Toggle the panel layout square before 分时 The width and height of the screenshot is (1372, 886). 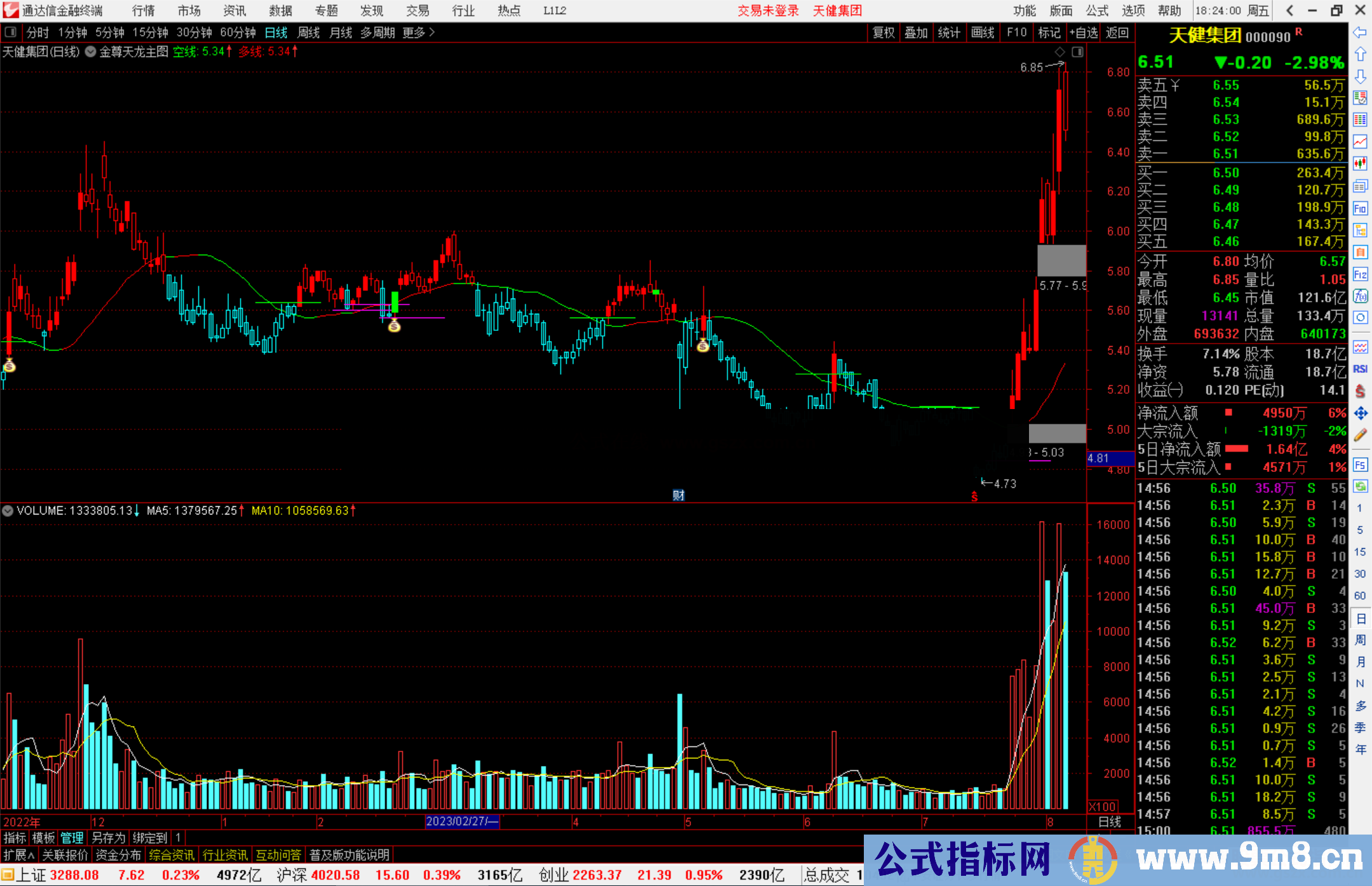pos(11,32)
